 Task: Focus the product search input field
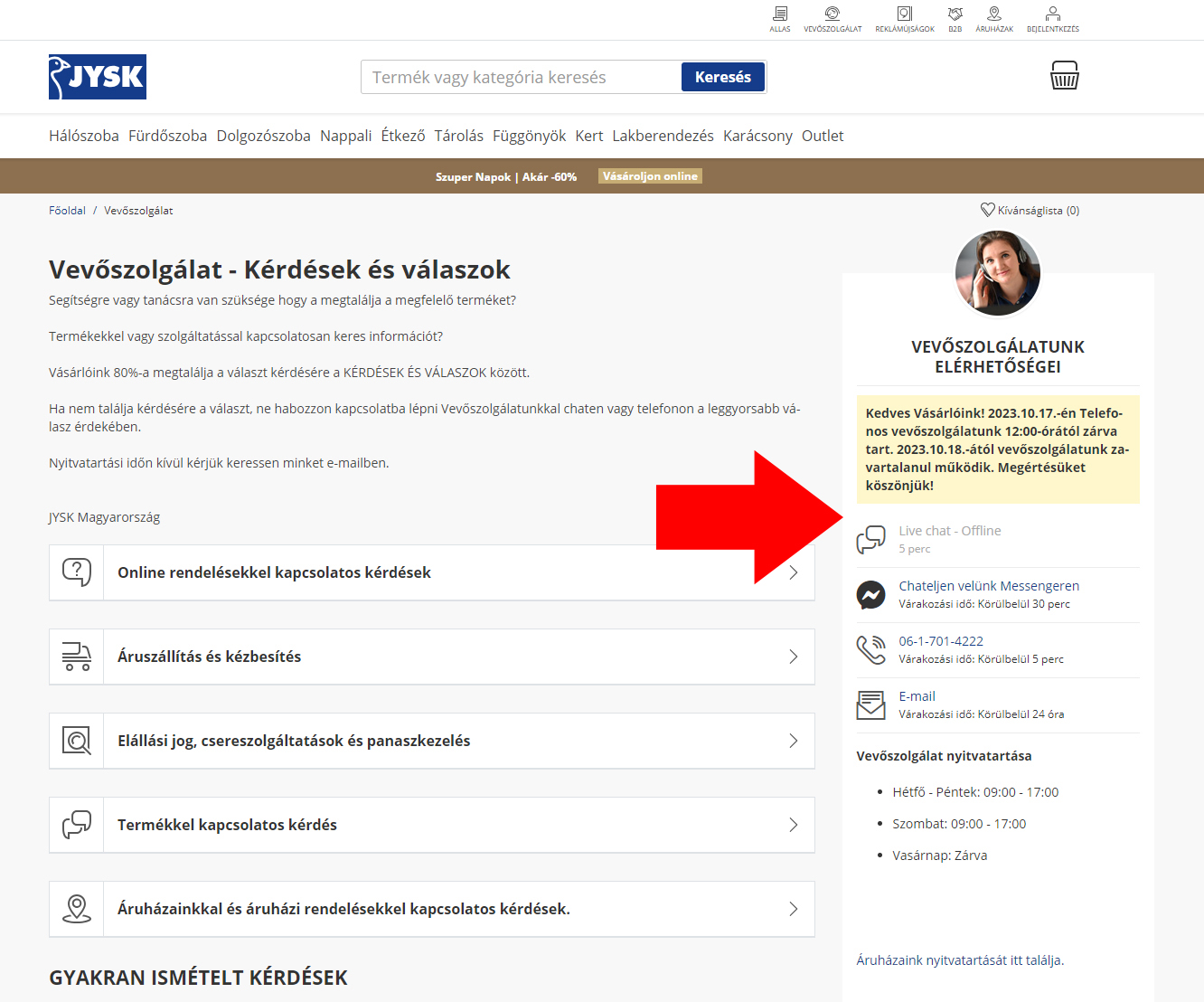[521, 78]
